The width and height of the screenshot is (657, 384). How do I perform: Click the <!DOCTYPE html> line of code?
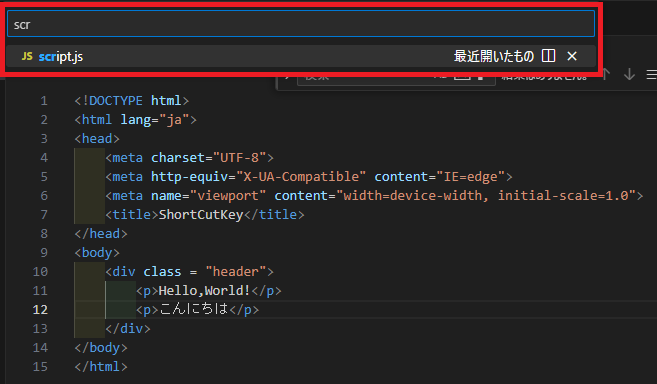[x=132, y=101]
